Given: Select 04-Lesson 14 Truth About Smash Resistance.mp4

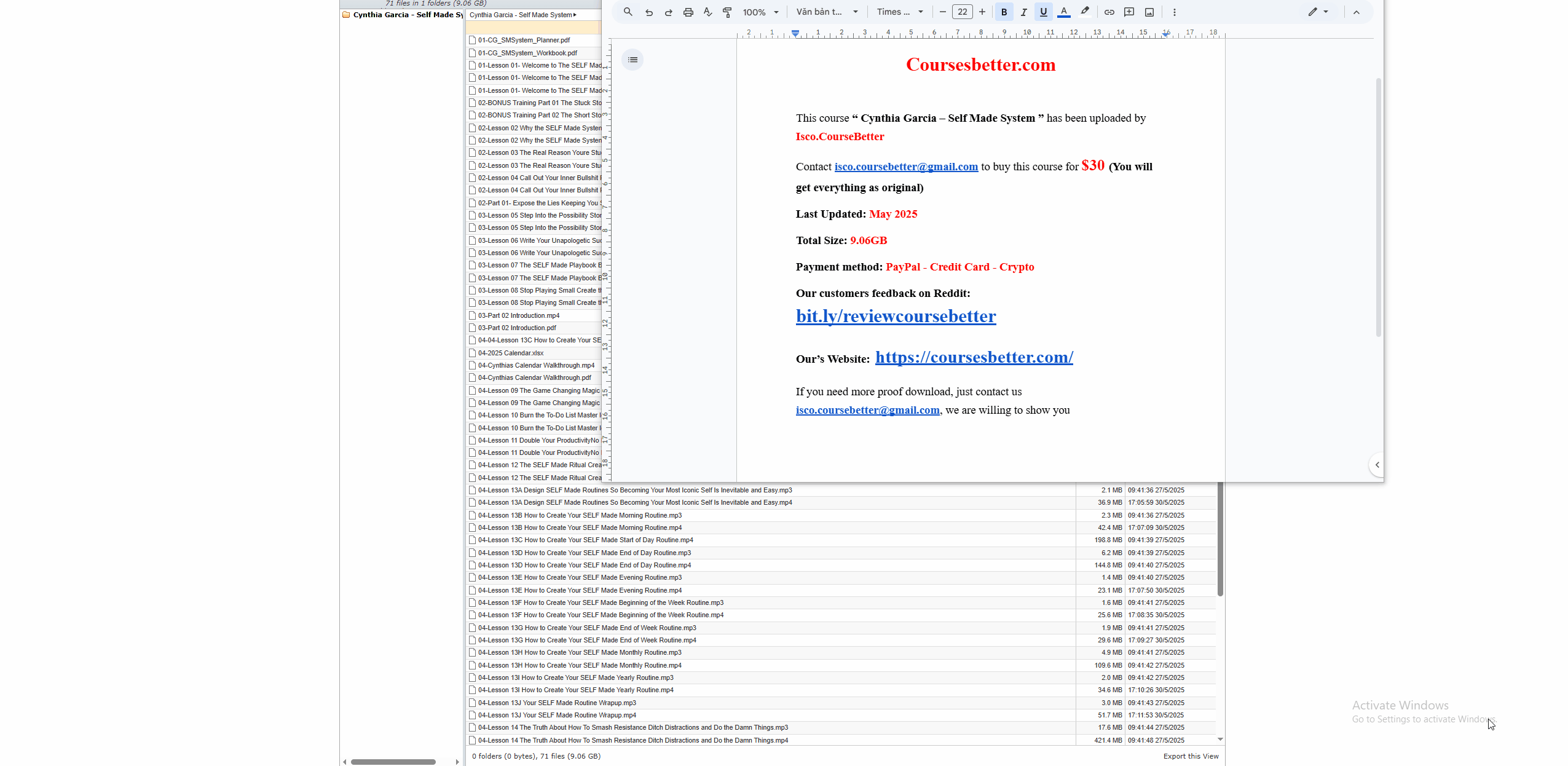Looking at the screenshot, I should click(633, 740).
